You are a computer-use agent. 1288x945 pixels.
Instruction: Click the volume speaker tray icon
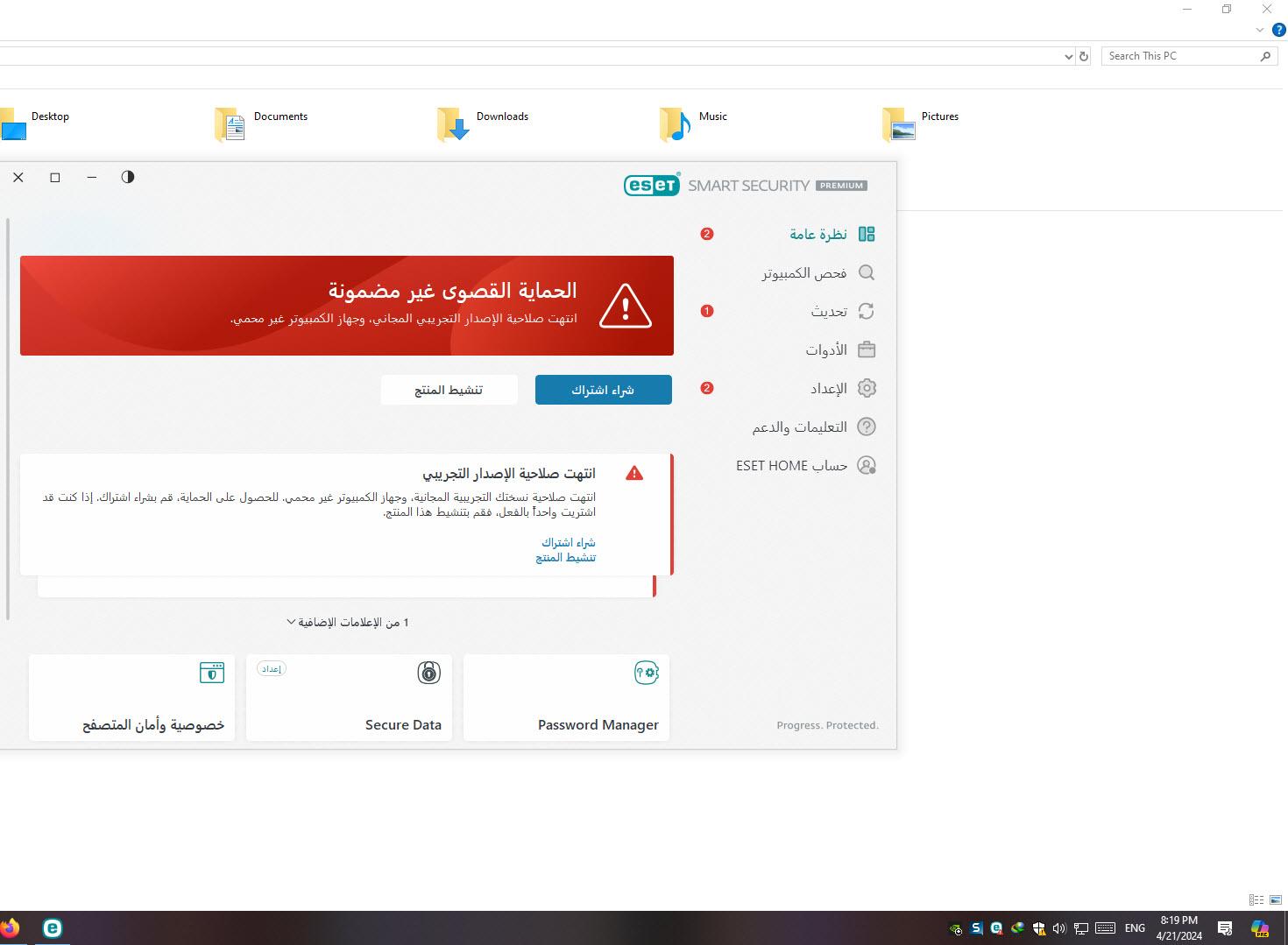coord(1059,928)
